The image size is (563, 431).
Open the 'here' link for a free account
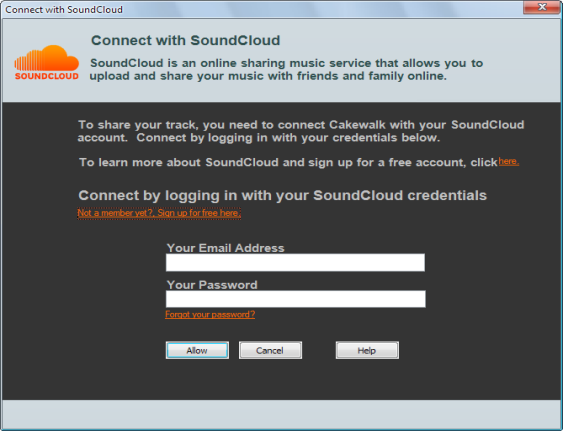pyautogui.click(x=508, y=161)
